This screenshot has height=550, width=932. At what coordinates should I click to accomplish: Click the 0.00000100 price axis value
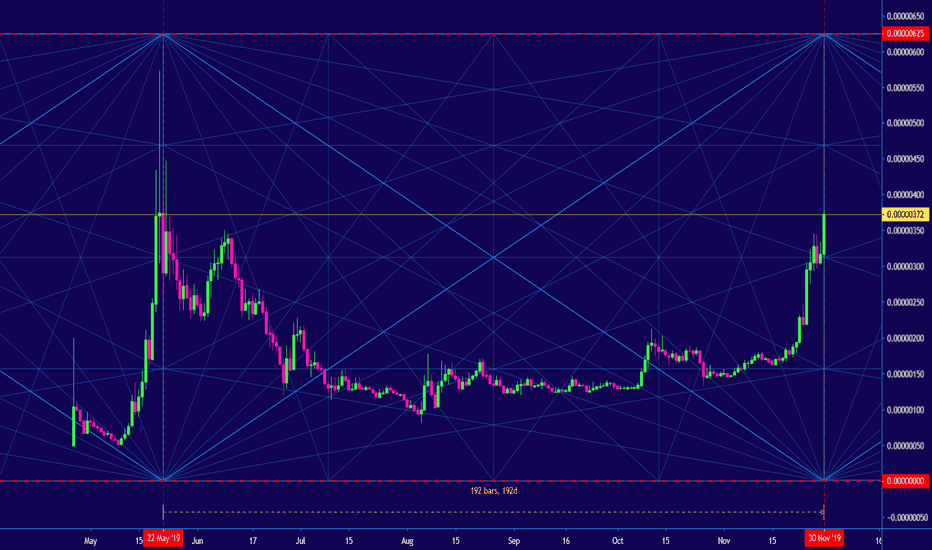(906, 410)
